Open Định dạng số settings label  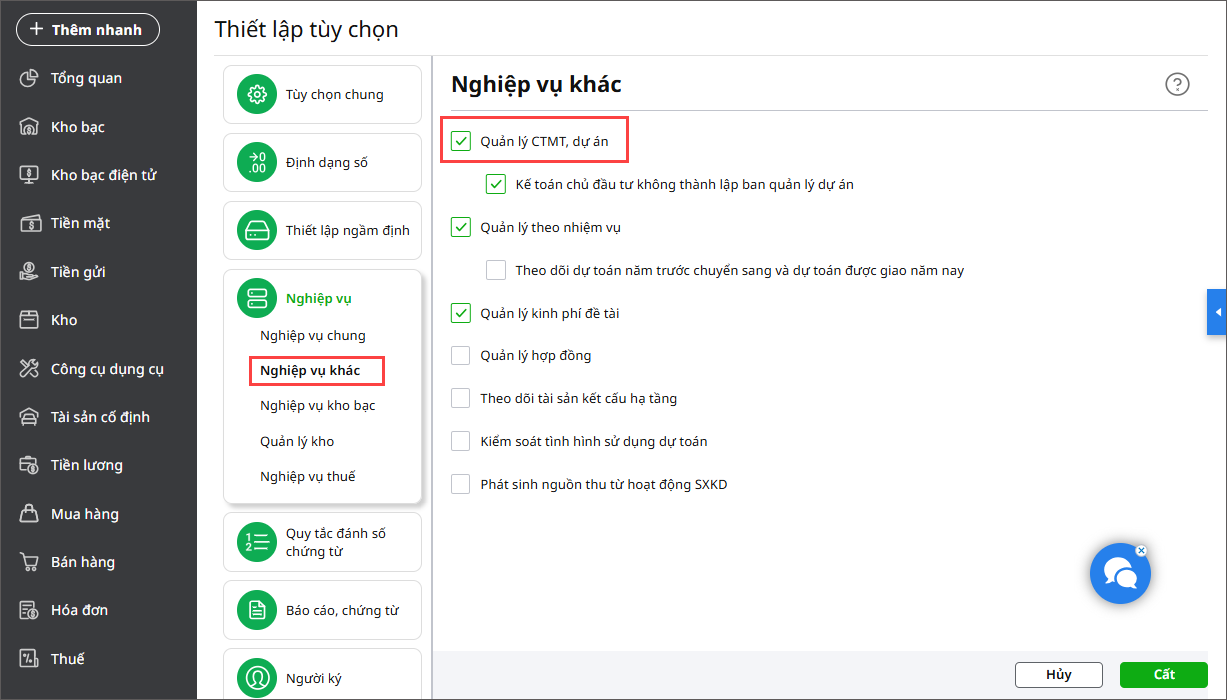point(327,162)
